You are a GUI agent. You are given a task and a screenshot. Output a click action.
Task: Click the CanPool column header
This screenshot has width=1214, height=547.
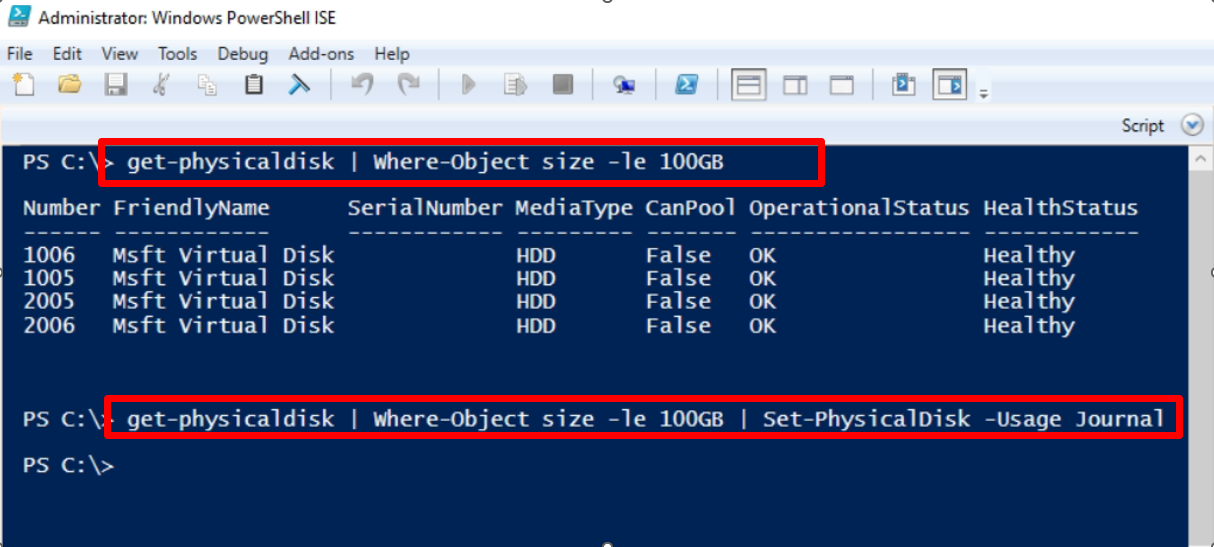click(x=691, y=208)
